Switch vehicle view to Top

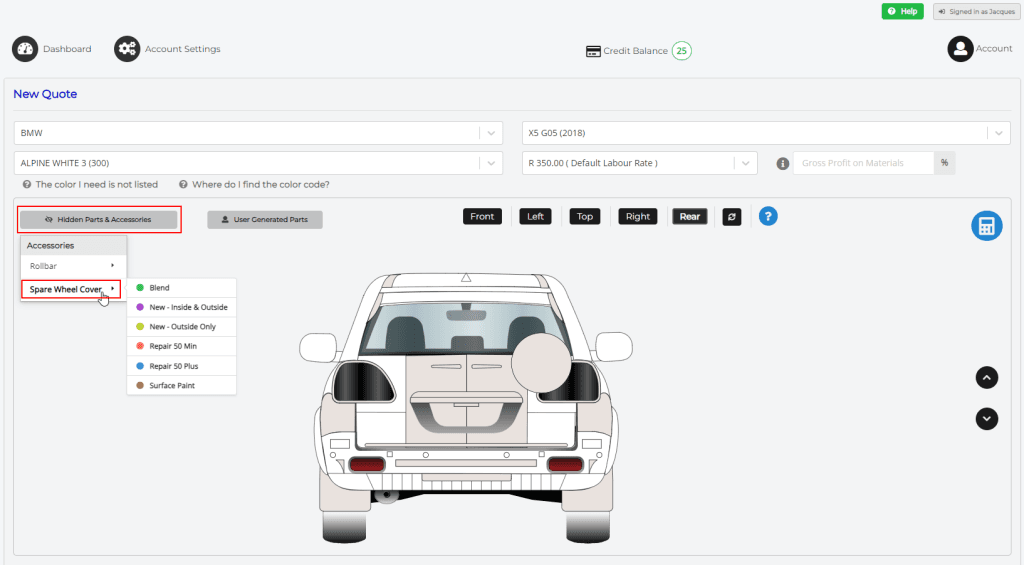[585, 216]
